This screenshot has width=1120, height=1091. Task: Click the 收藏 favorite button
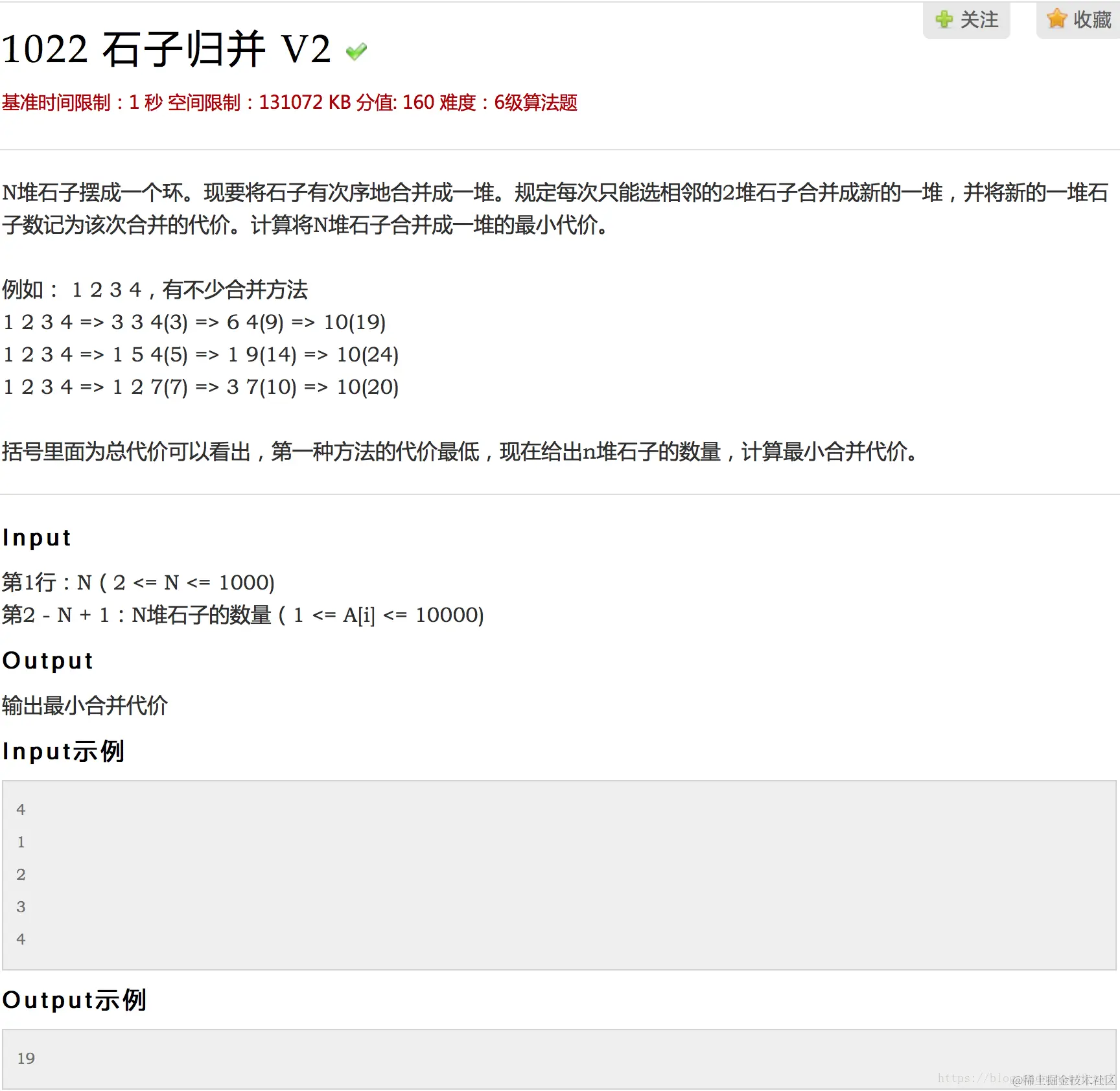(x=1079, y=20)
